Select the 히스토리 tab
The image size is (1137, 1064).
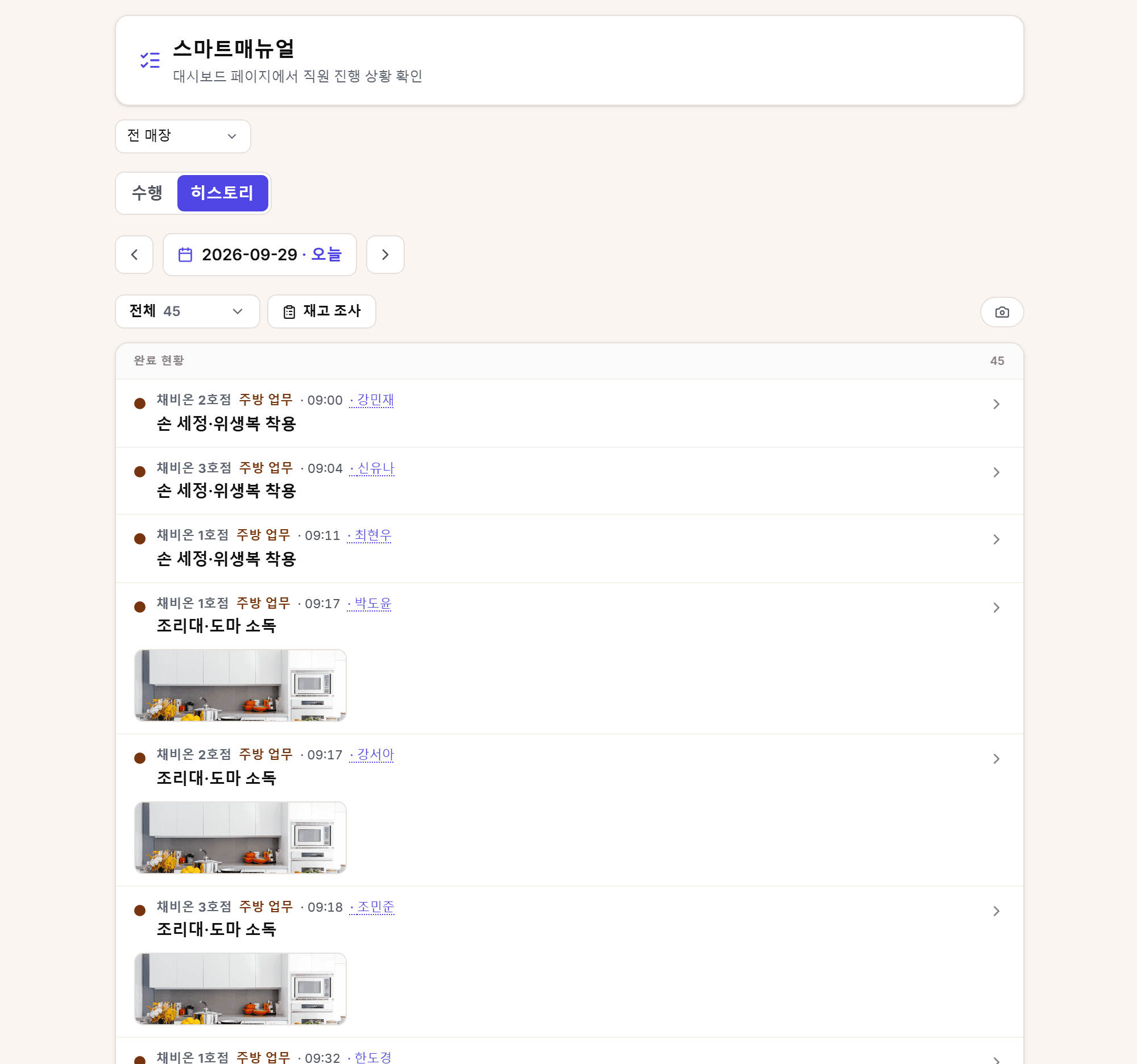click(x=222, y=193)
